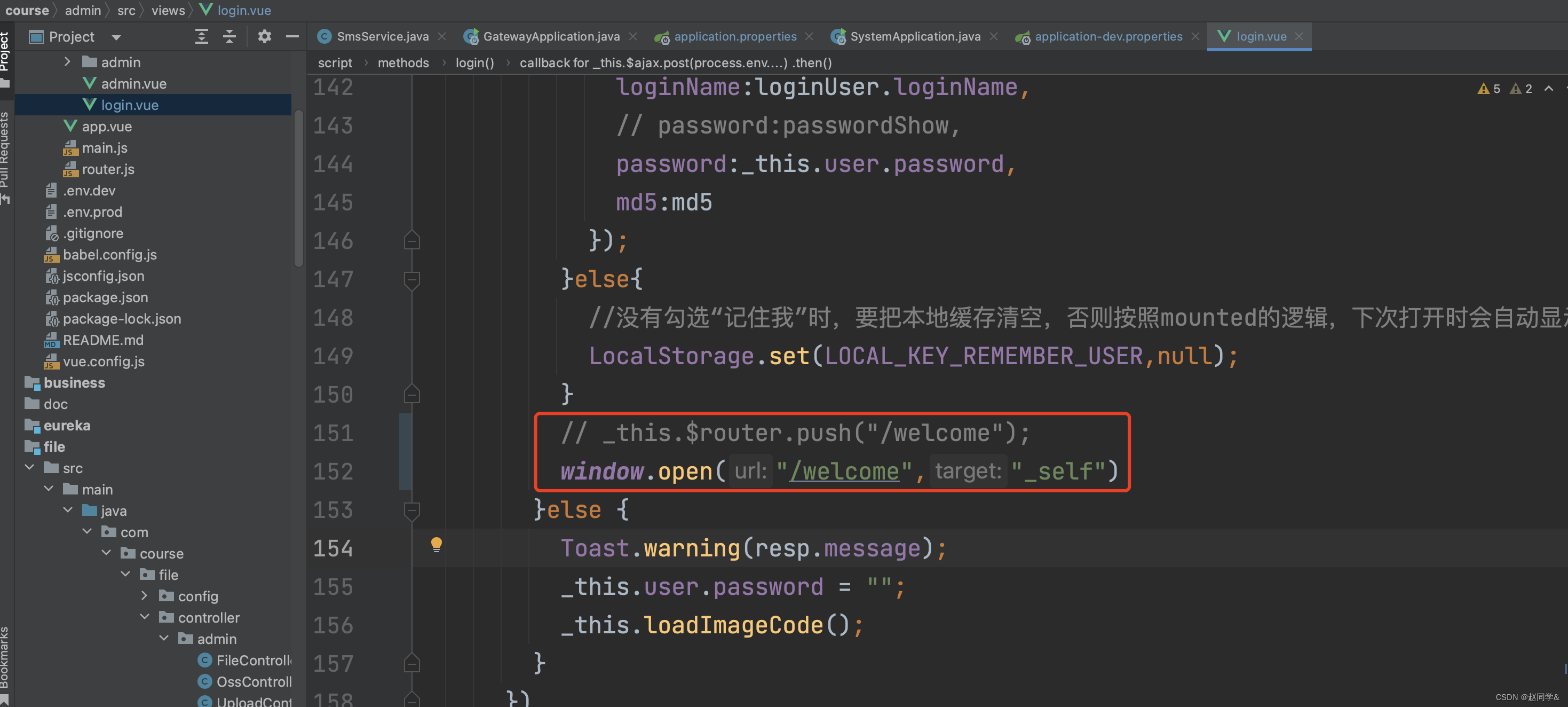Switch to the SmsService.java tab

tap(382, 36)
